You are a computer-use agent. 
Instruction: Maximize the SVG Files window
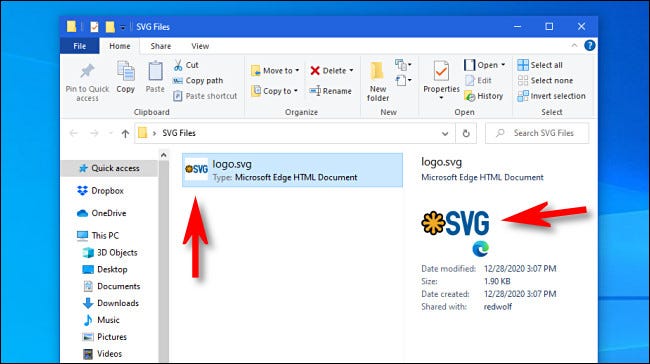(x=549, y=27)
